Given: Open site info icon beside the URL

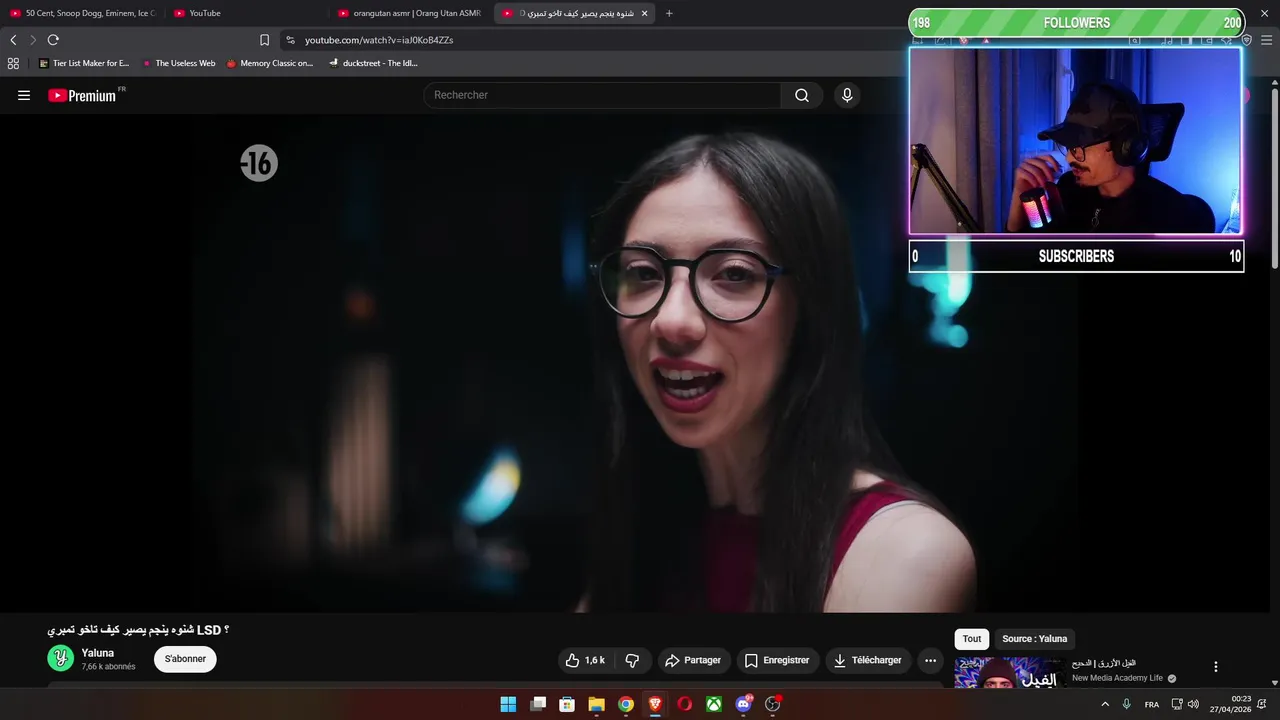Looking at the screenshot, I should click(x=290, y=40).
